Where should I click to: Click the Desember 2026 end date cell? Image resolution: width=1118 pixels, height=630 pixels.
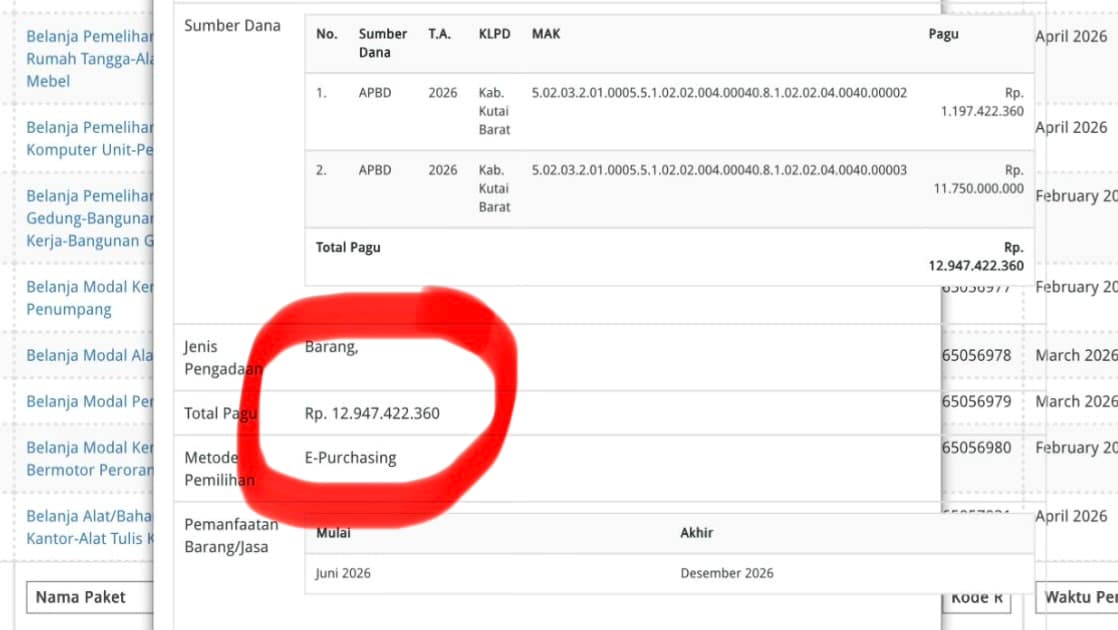(x=726, y=573)
